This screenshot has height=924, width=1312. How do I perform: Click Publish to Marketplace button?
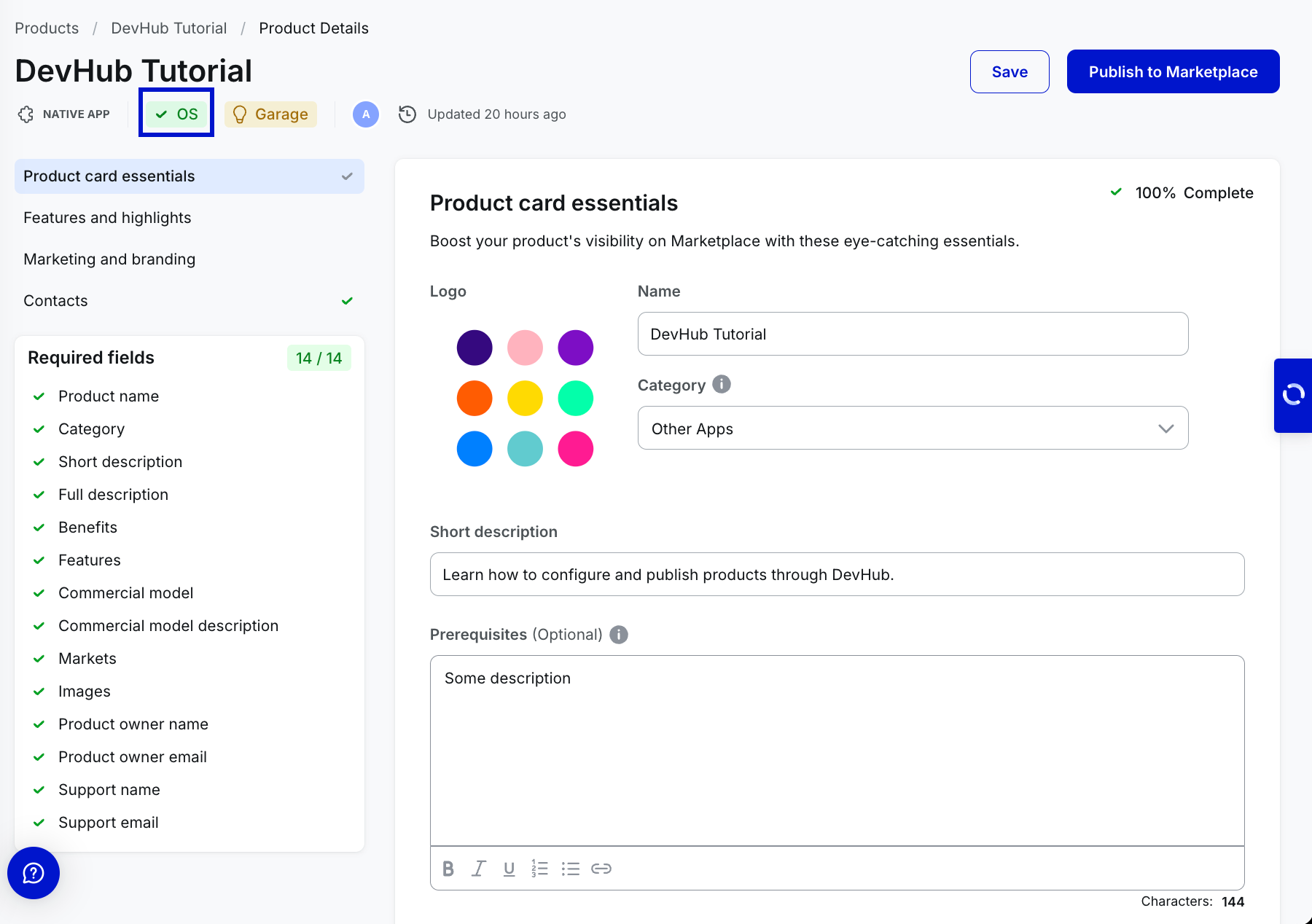click(x=1173, y=72)
